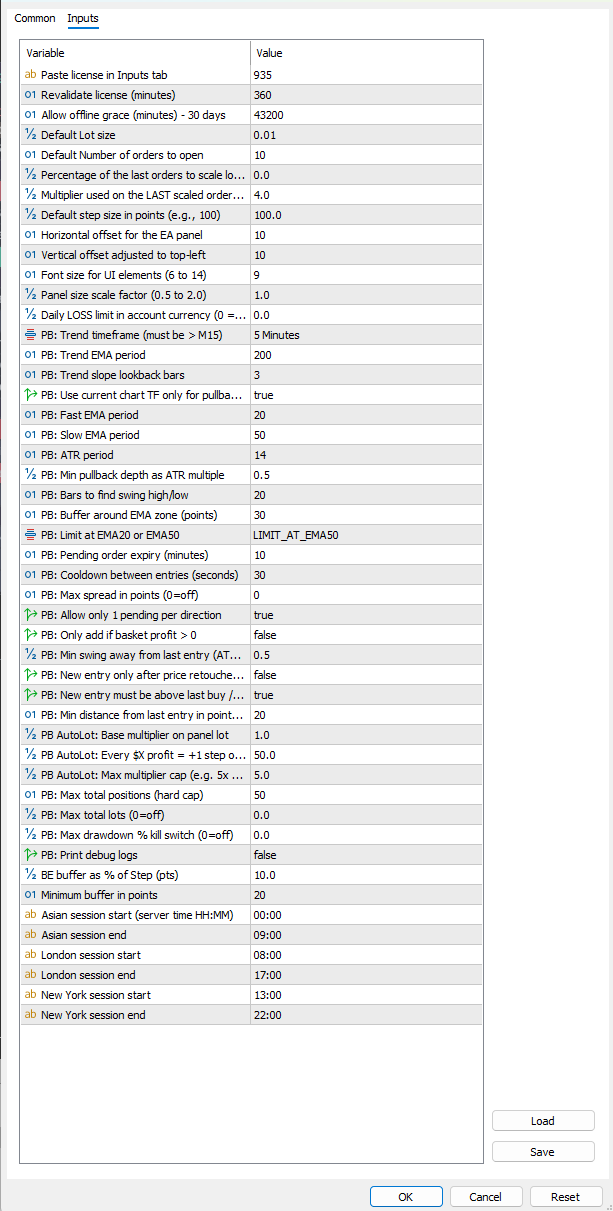Click the Reset button
The height and width of the screenshot is (1211, 613).
click(x=565, y=1197)
